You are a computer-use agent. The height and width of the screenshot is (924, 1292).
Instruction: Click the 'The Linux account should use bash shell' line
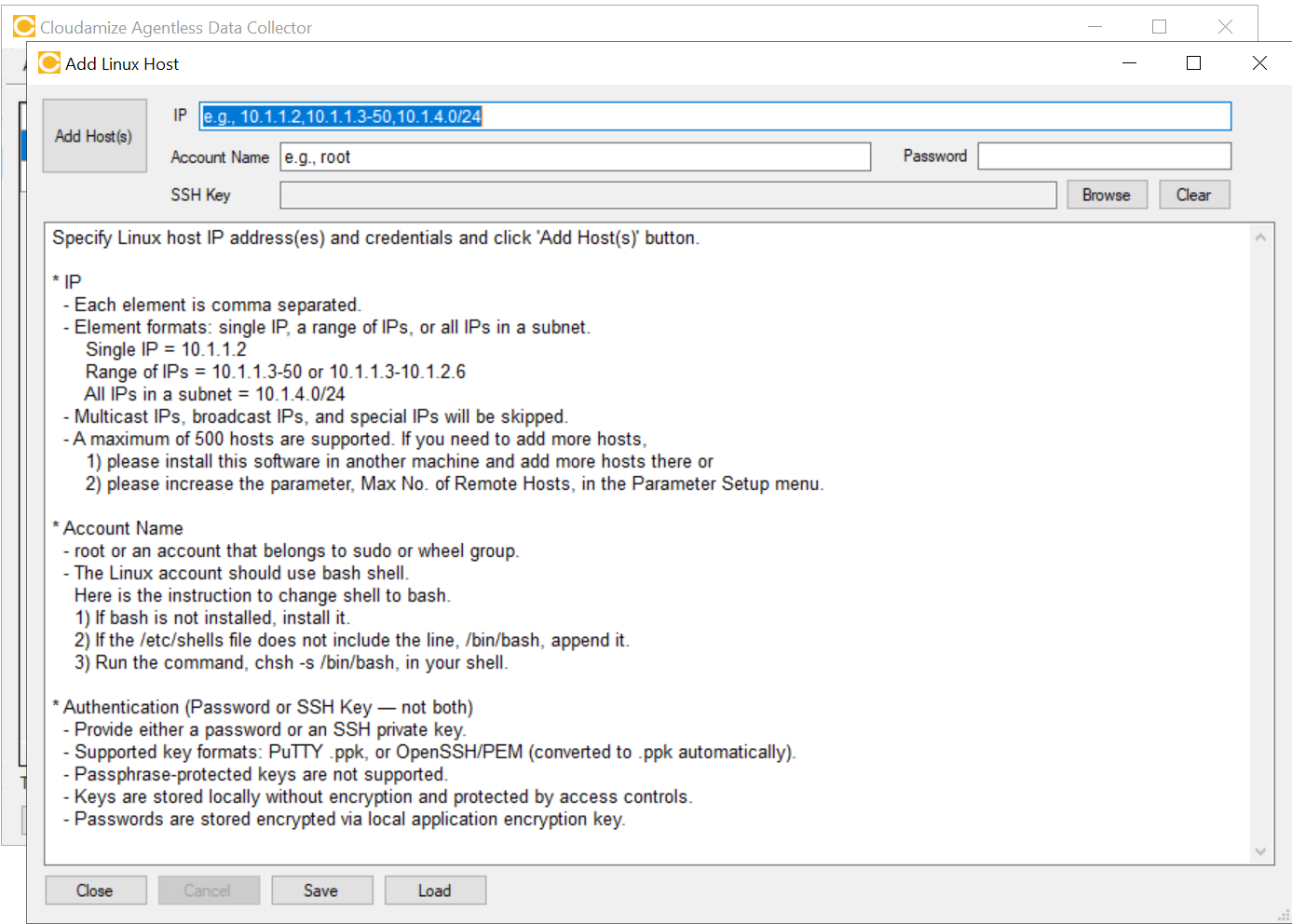pos(237,573)
